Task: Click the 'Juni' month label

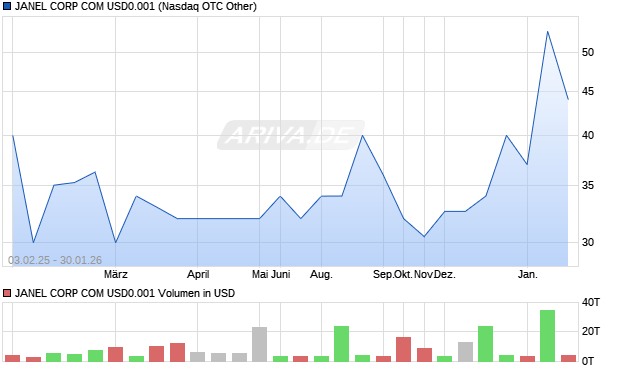Action: pyautogui.click(x=280, y=274)
